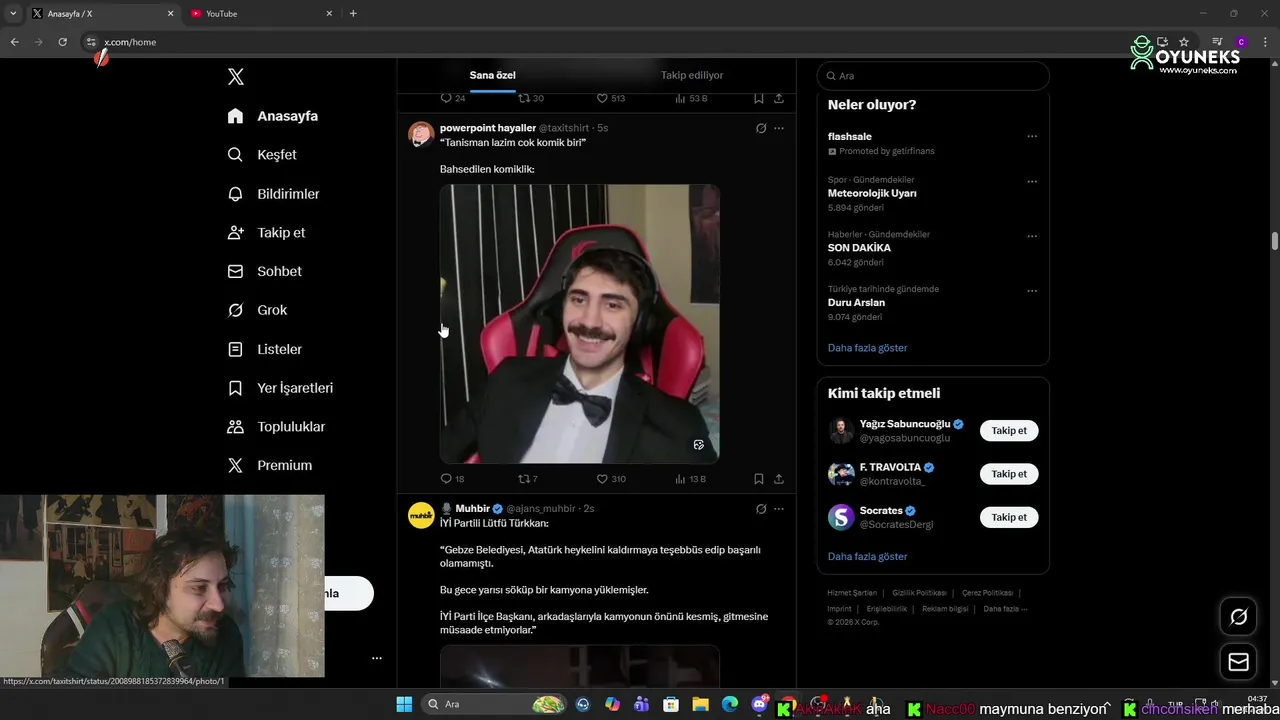Image resolution: width=1280 pixels, height=720 pixels.
Task: Open the Windows Start menu
Action: tap(404, 704)
